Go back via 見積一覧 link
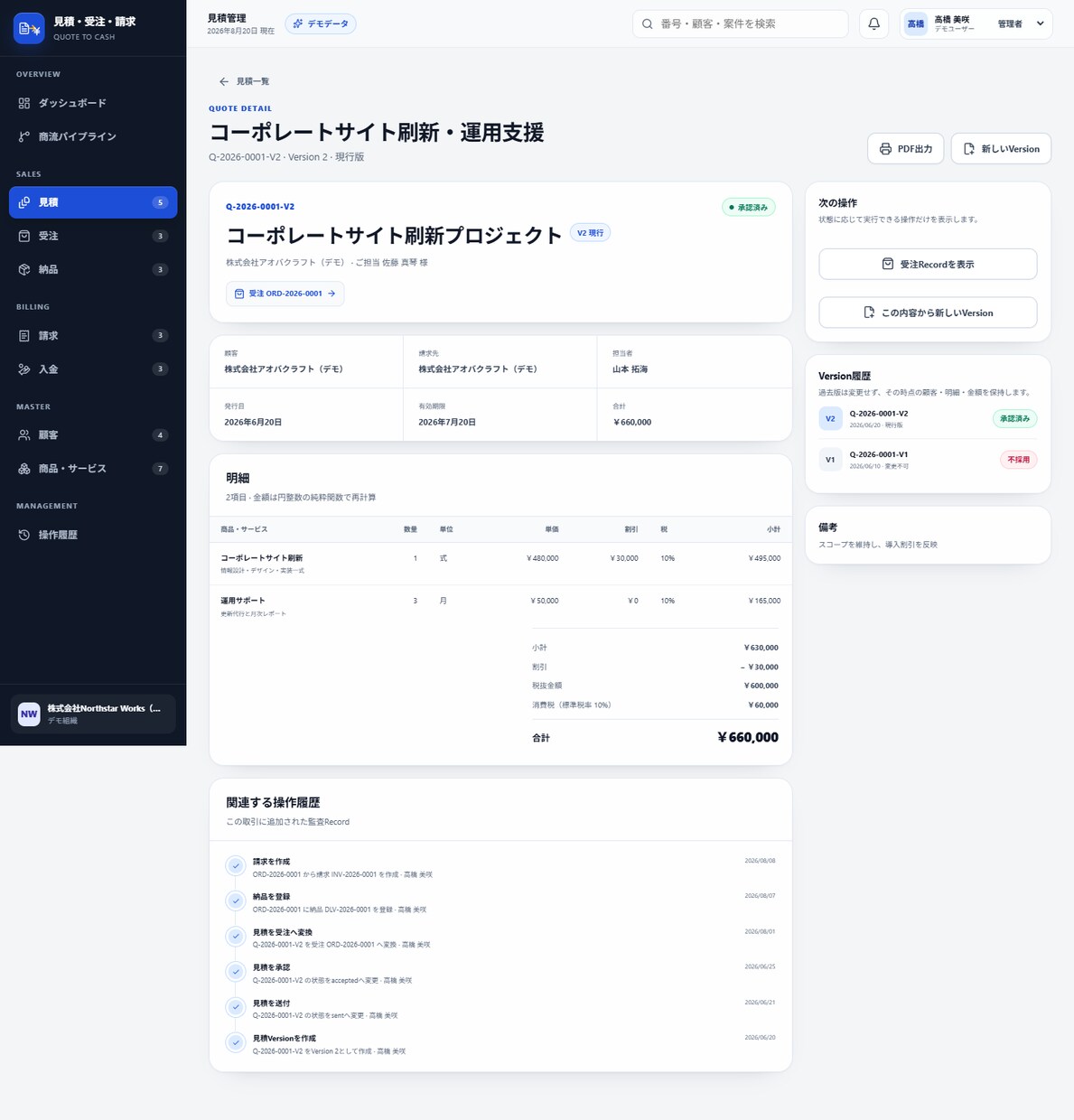Screen dimensions: 1074x1120 pyautogui.click(x=244, y=81)
